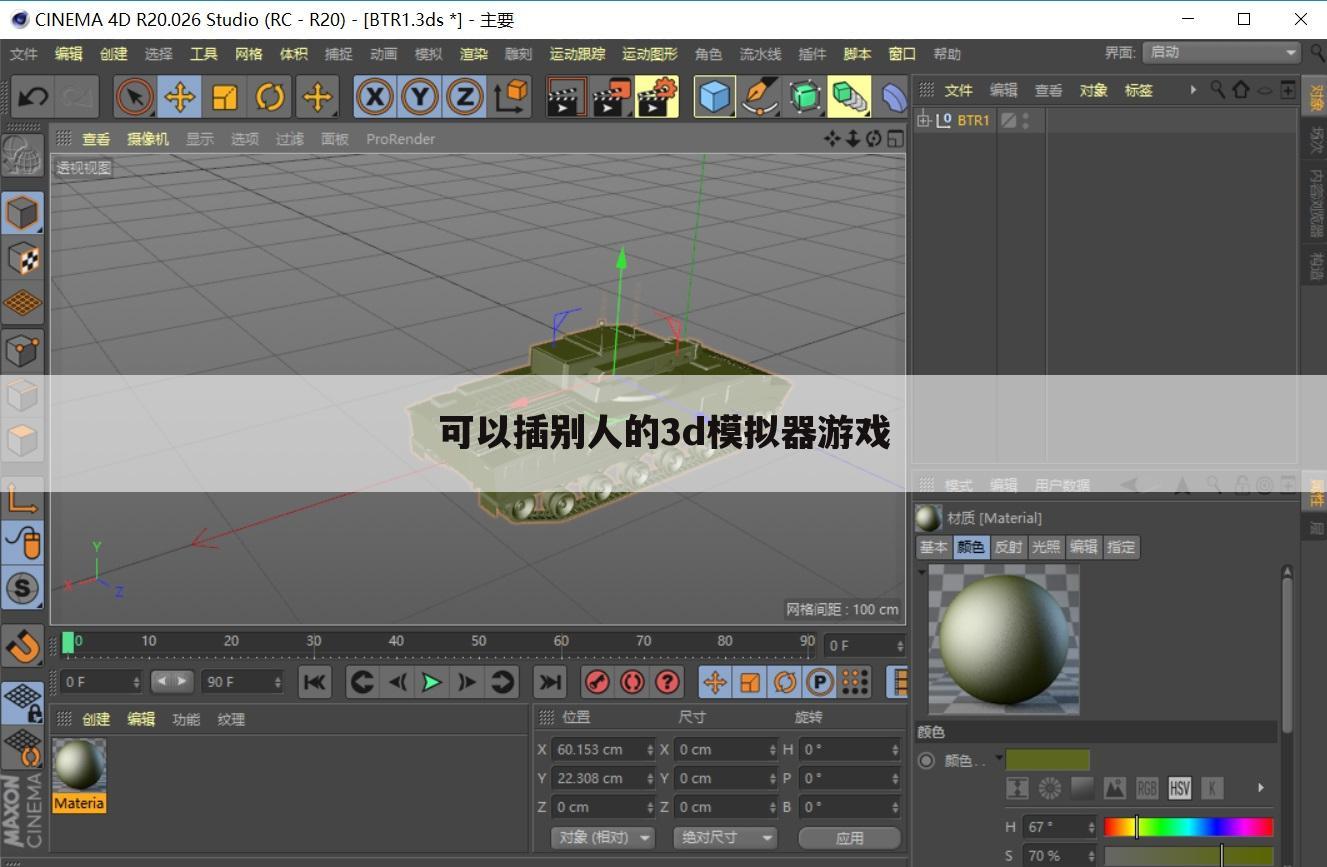Jump to end of timeline
The height and width of the screenshot is (867, 1327).
click(550, 682)
